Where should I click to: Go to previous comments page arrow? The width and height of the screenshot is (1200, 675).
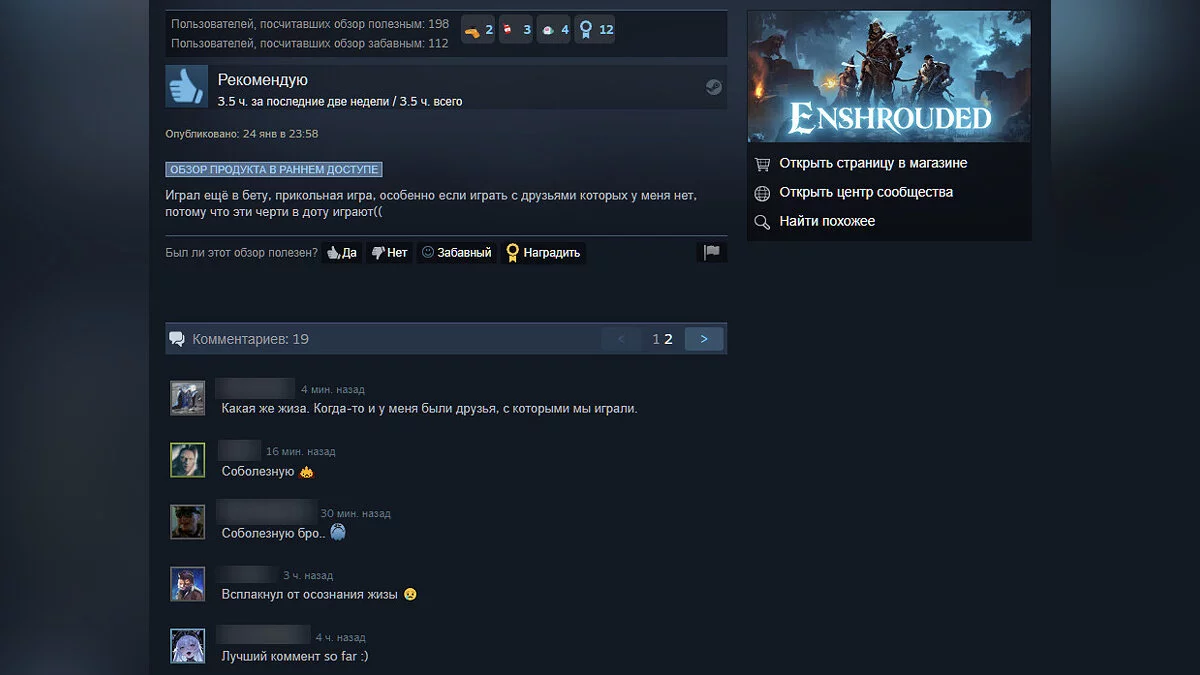pos(621,339)
